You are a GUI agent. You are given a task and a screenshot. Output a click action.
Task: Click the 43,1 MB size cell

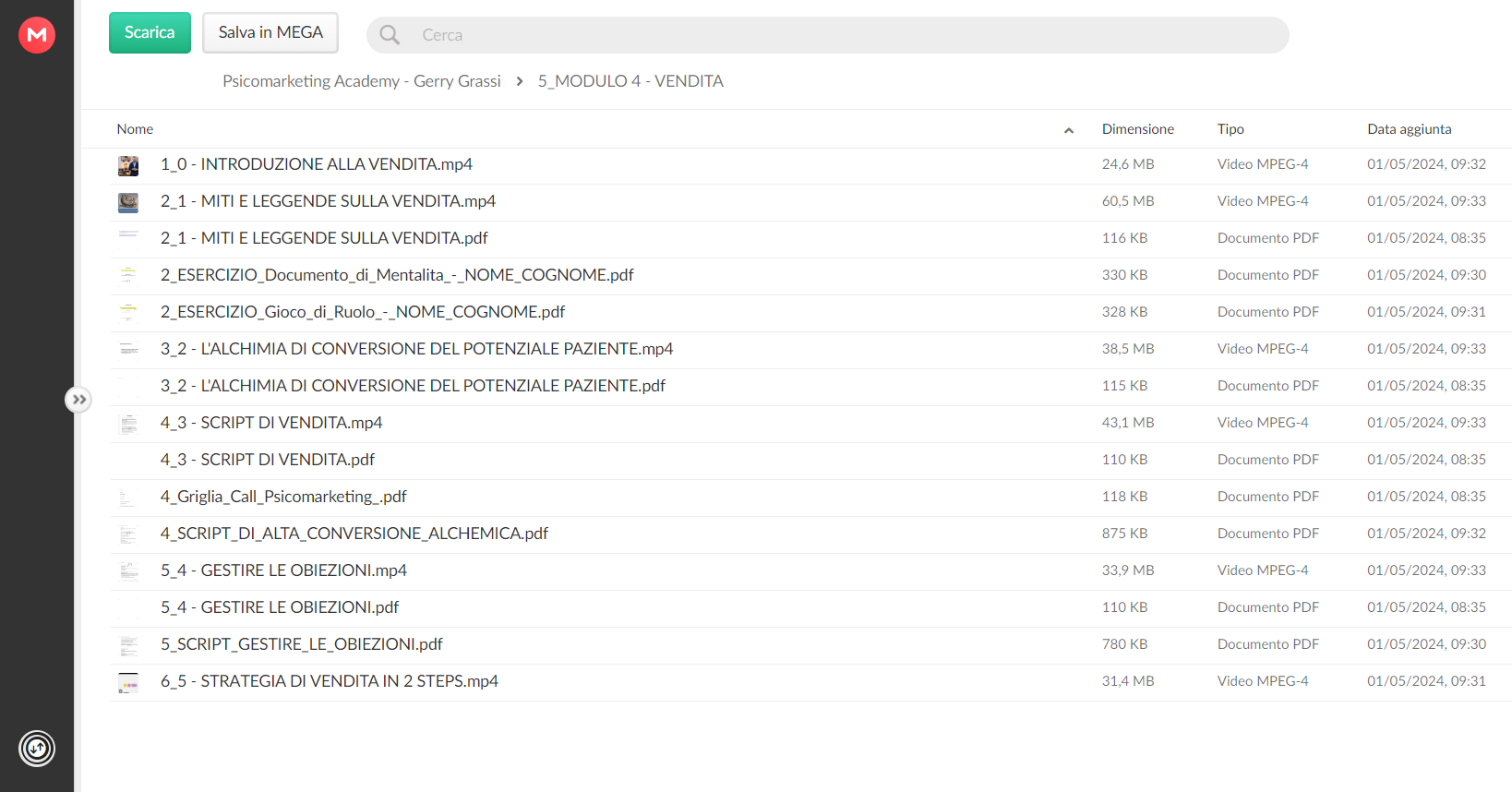point(1128,423)
